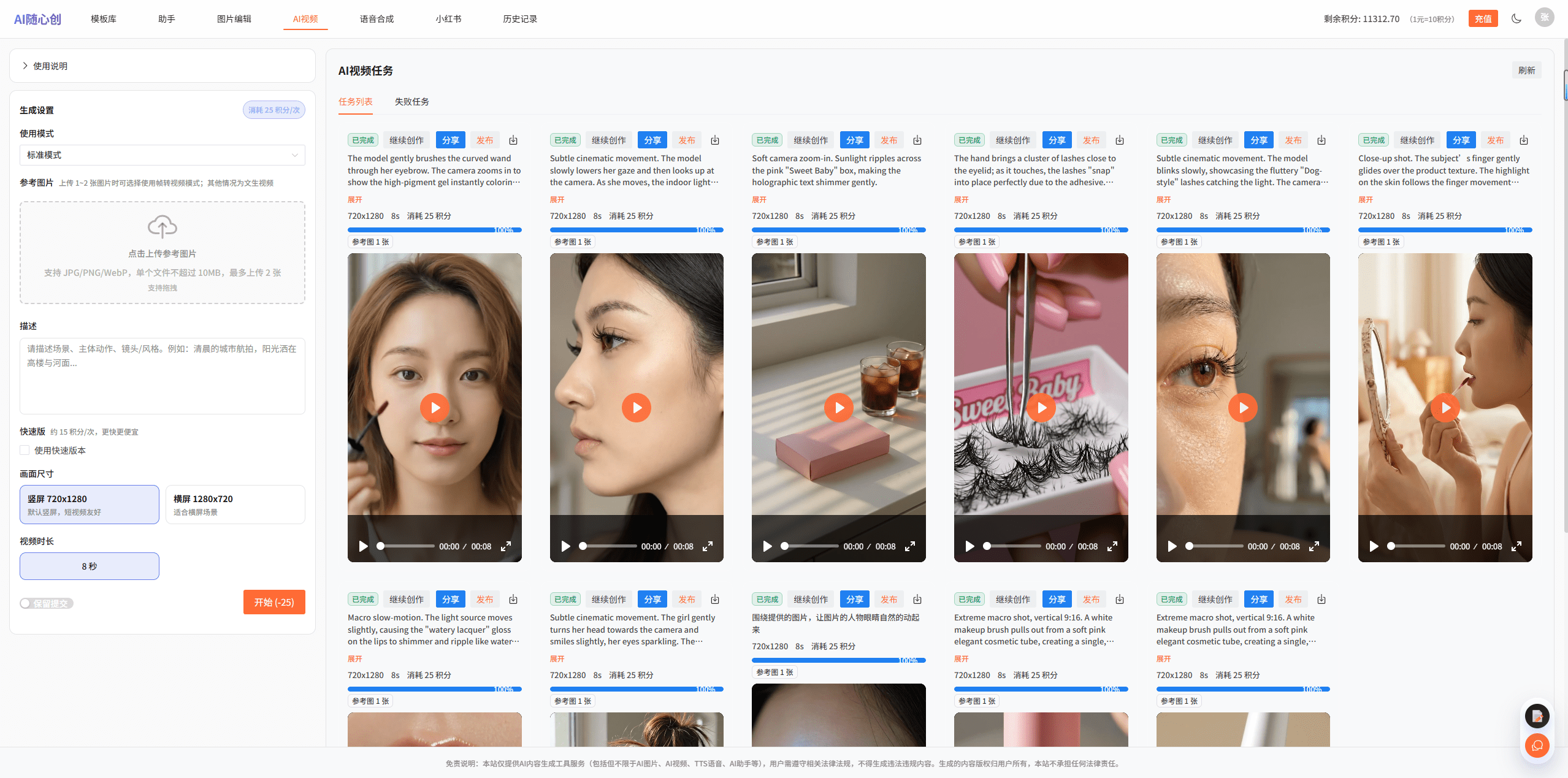Viewport: 1568px width, 778px height.
Task: Click 分享 on the 'Macro slow-motion' task
Action: click(451, 600)
